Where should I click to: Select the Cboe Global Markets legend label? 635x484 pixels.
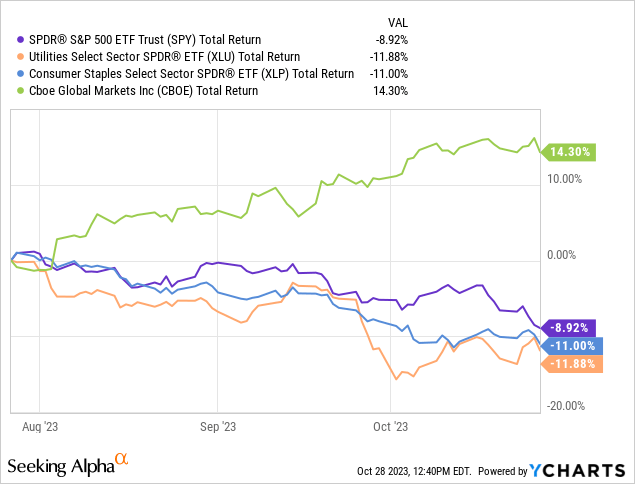coord(138,90)
